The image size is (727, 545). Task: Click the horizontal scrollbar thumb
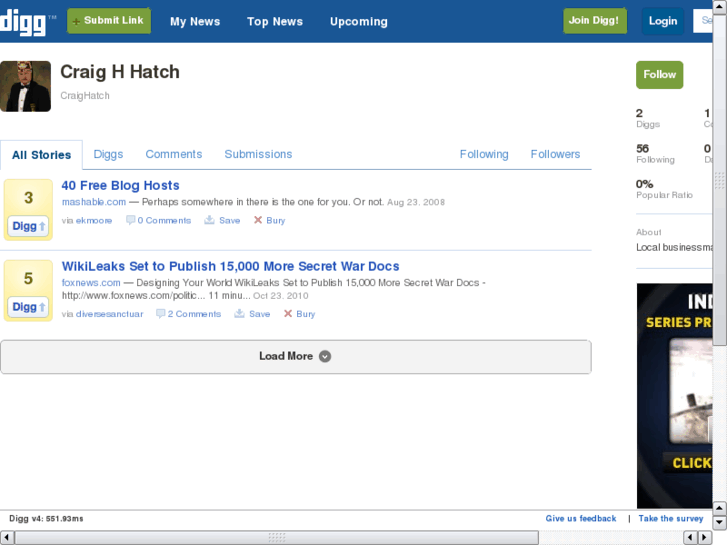[277, 538]
